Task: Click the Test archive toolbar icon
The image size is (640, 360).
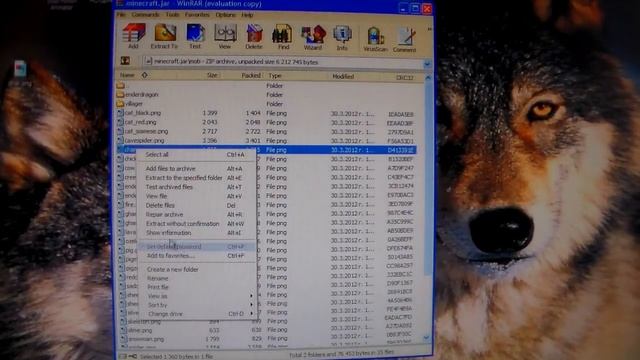Action: click(x=195, y=36)
